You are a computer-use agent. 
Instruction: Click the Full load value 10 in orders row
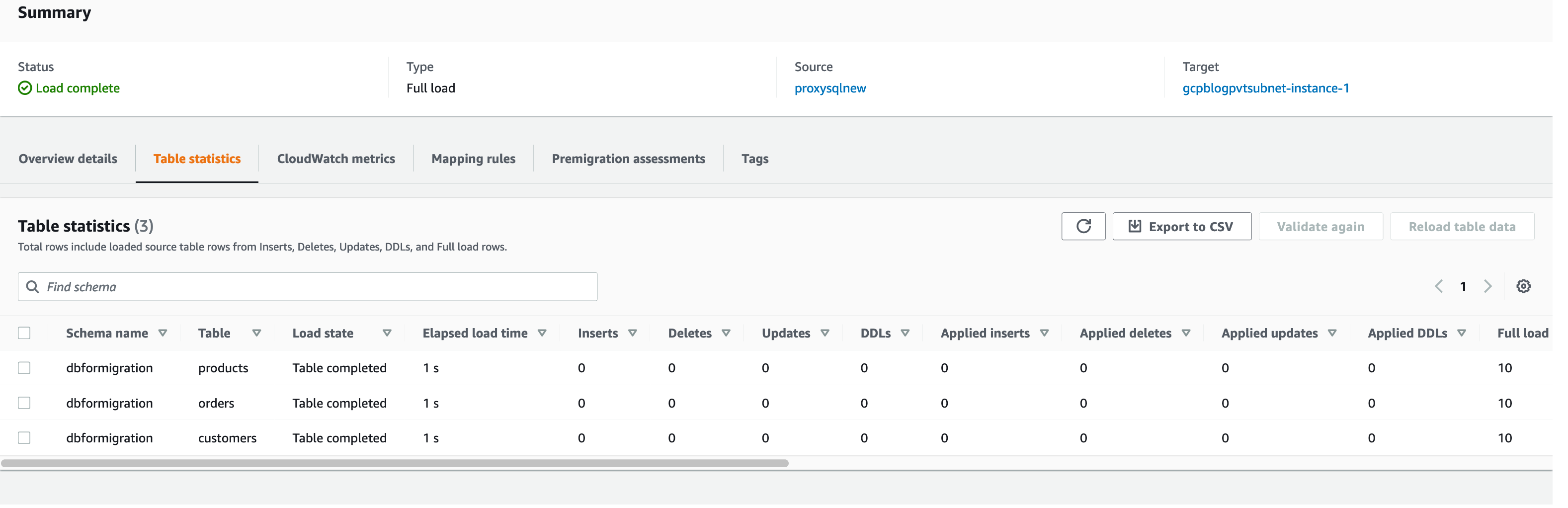pos(1519,407)
